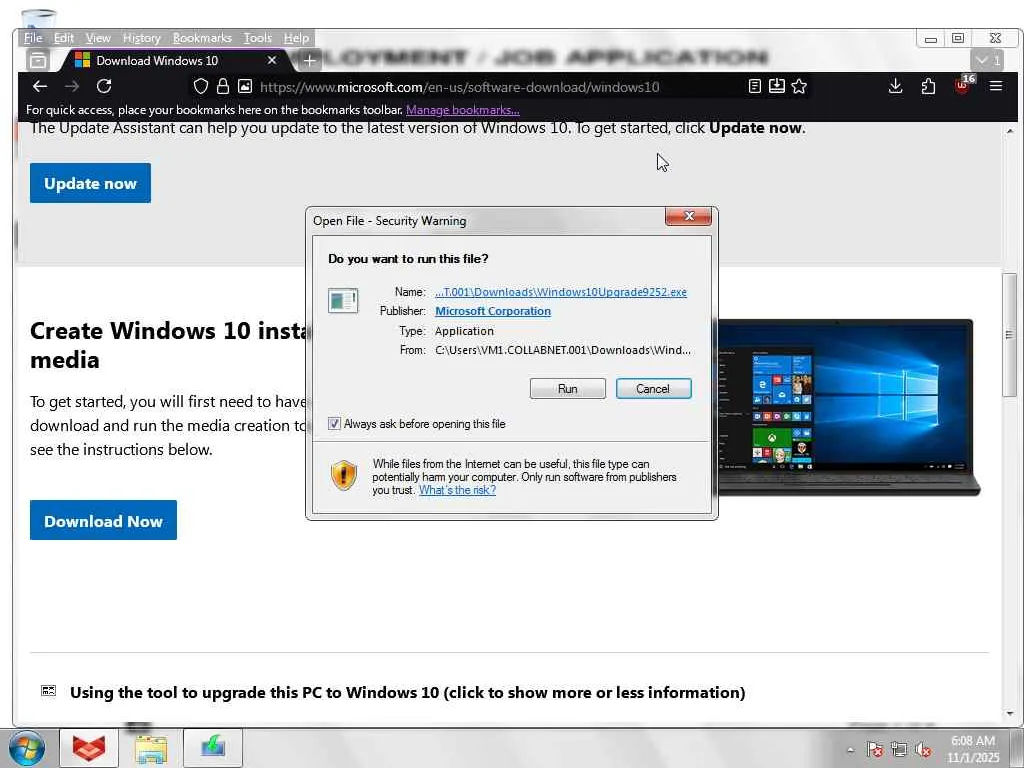
Task: Click the muted volume tray icon
Action: pos(923,750)
